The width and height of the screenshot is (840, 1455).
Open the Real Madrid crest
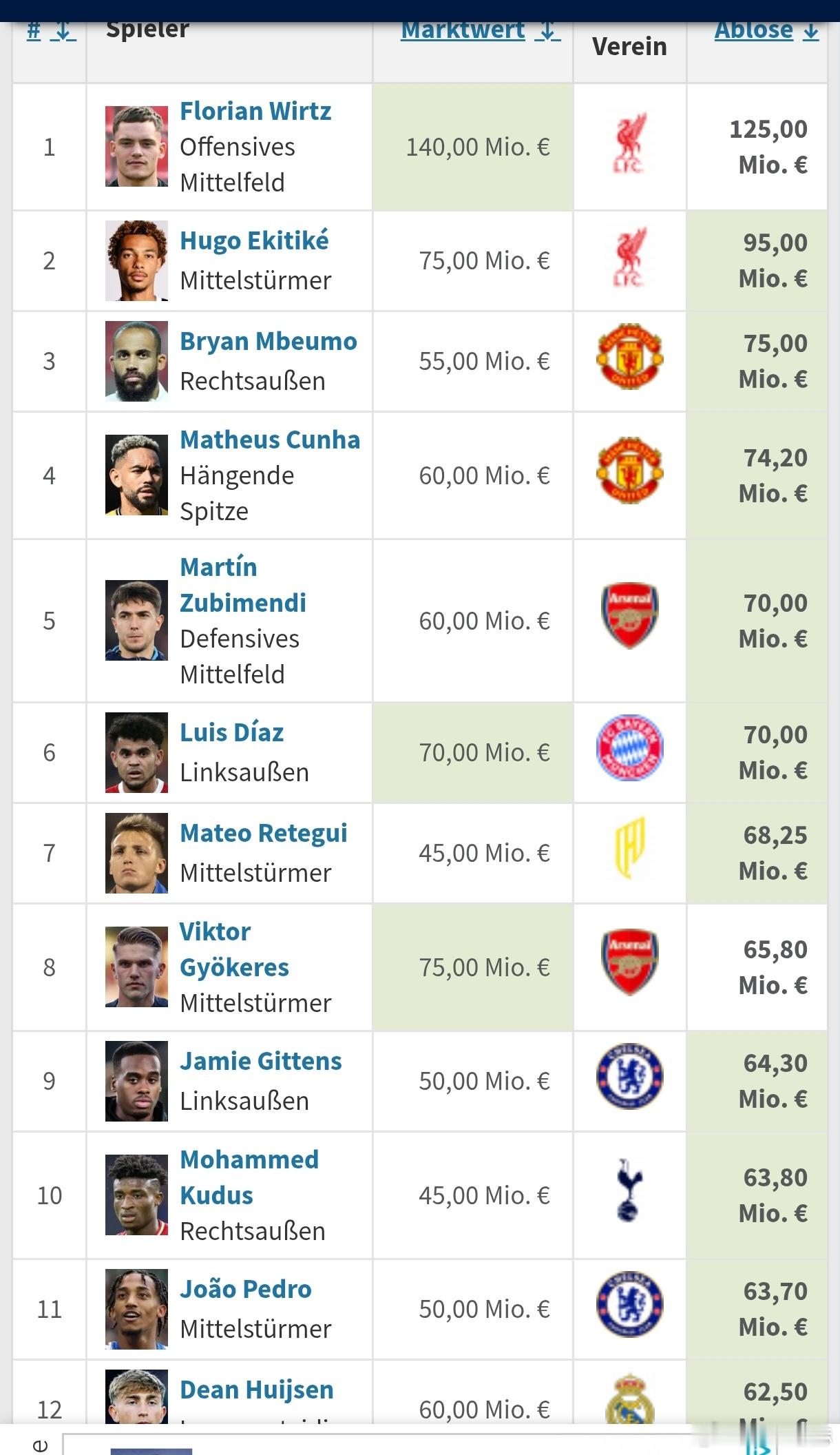(629, 1399)
